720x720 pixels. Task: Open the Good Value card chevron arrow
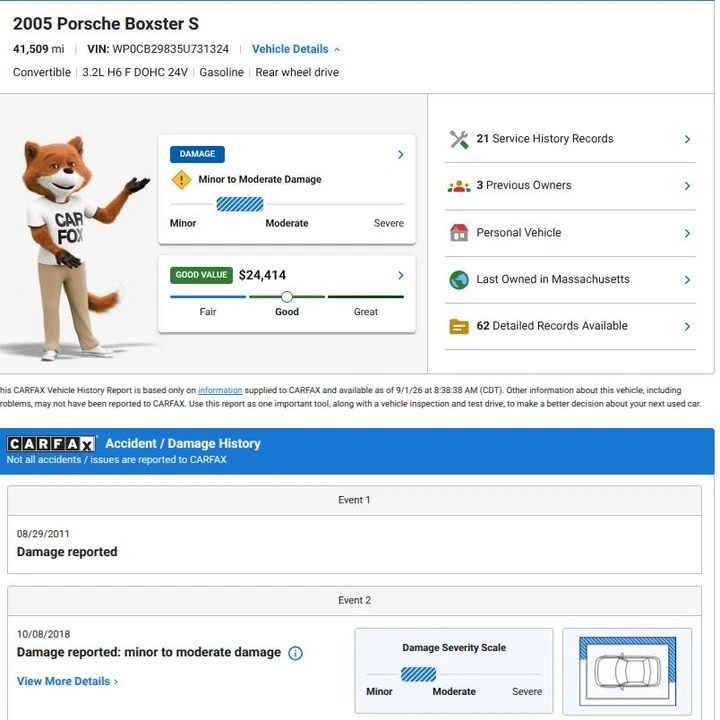coord(401,276)
